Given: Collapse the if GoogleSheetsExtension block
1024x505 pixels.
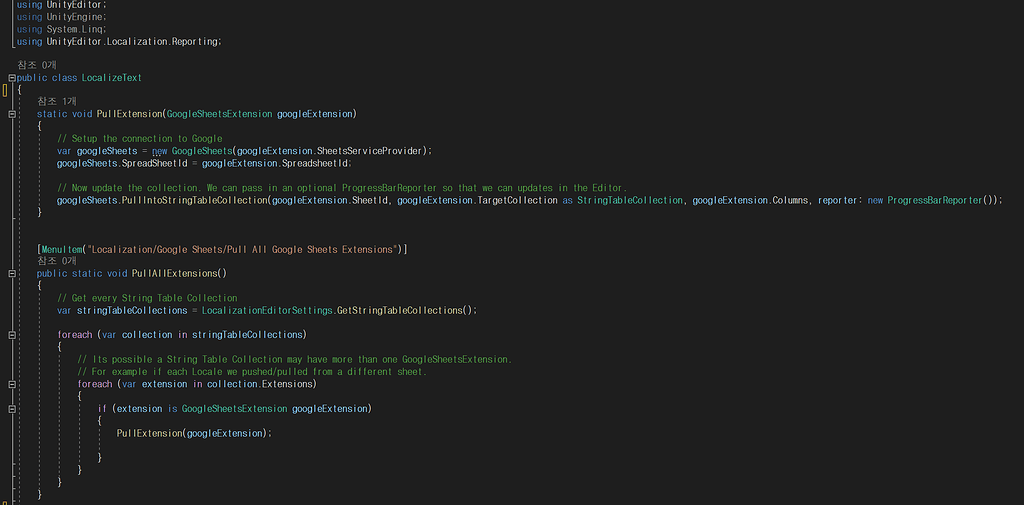Looking at the screenshot, I should (x=11, y=409).
